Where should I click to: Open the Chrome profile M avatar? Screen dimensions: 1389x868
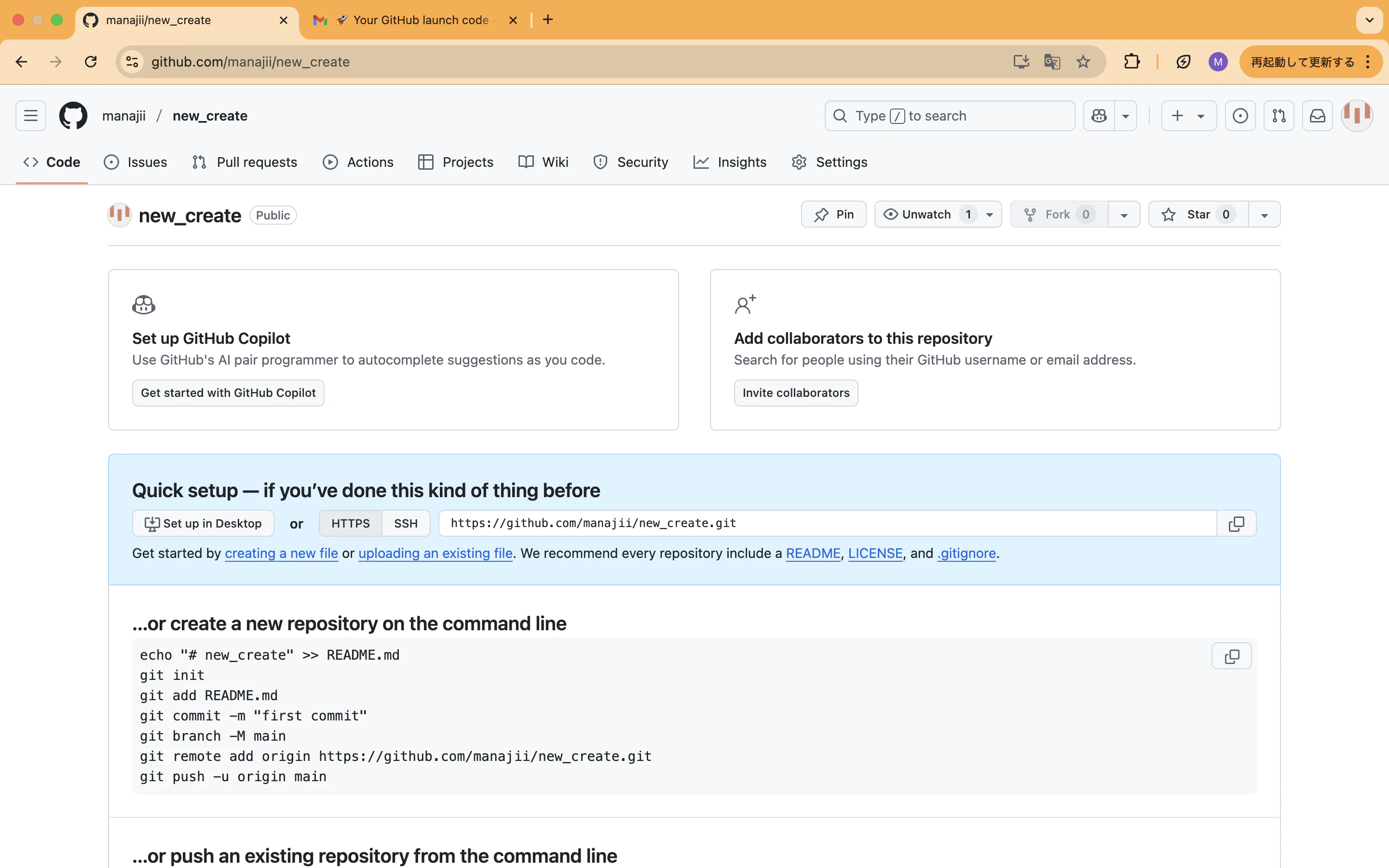pyautogui.click(x=1218, y=62)
